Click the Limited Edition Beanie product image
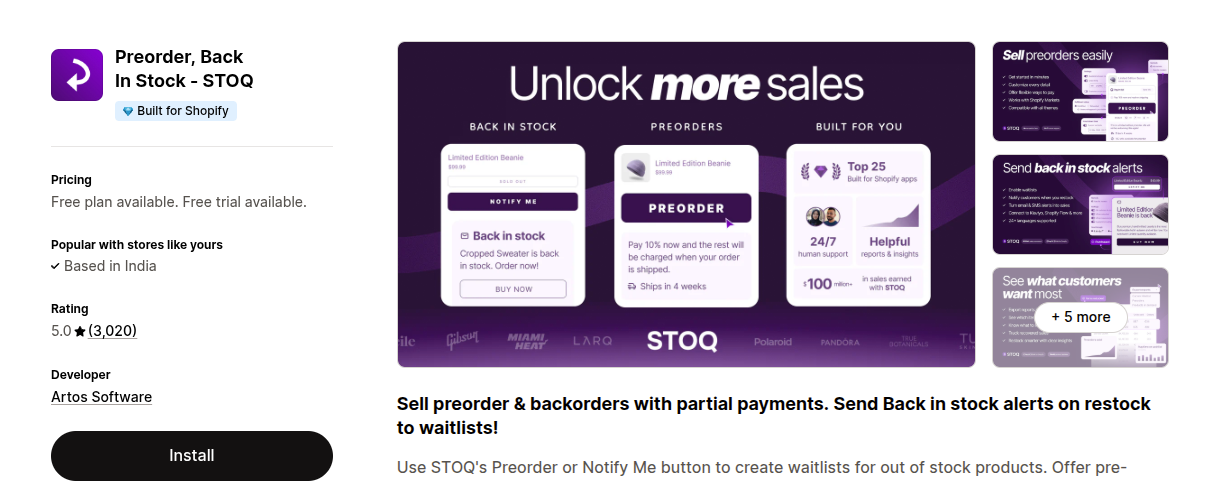 (635, 167)
